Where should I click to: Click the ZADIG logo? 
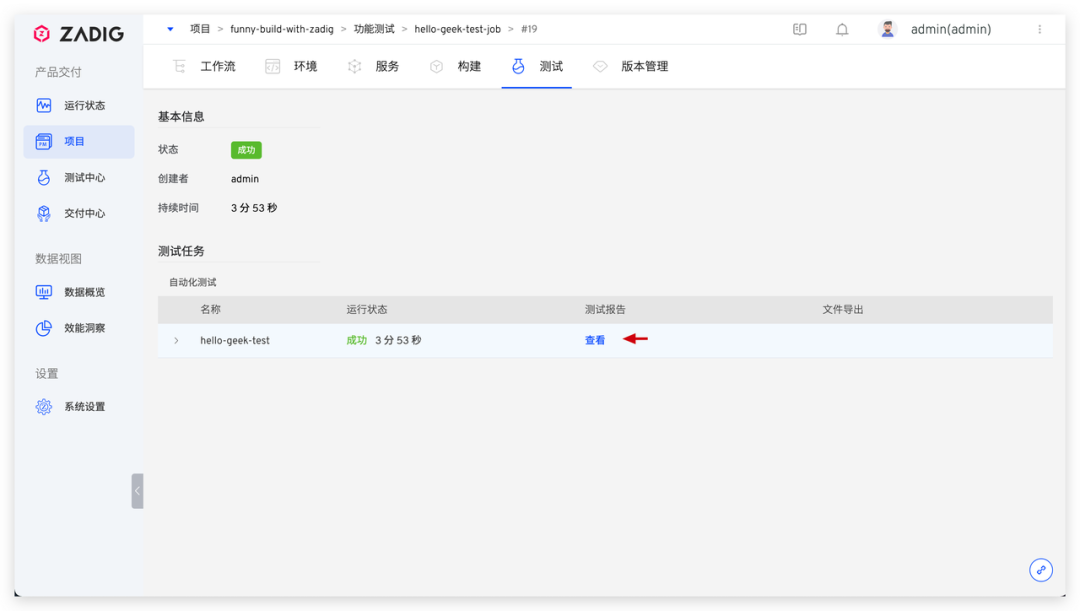79,34
